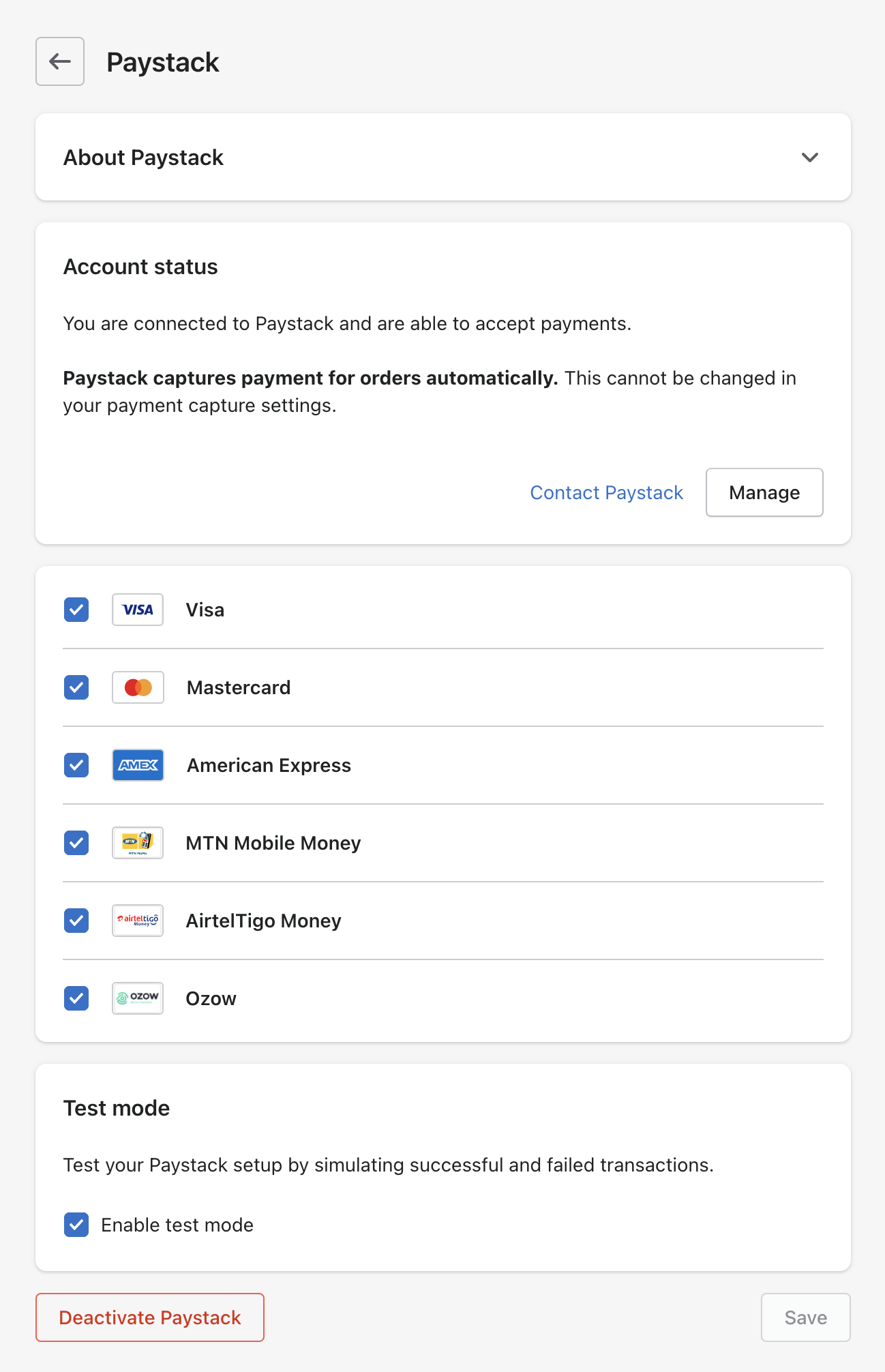The width and height of the screenshot is (885, 1372).
Task: Click the Test mode heading
Action: (x=117, y=1108)
